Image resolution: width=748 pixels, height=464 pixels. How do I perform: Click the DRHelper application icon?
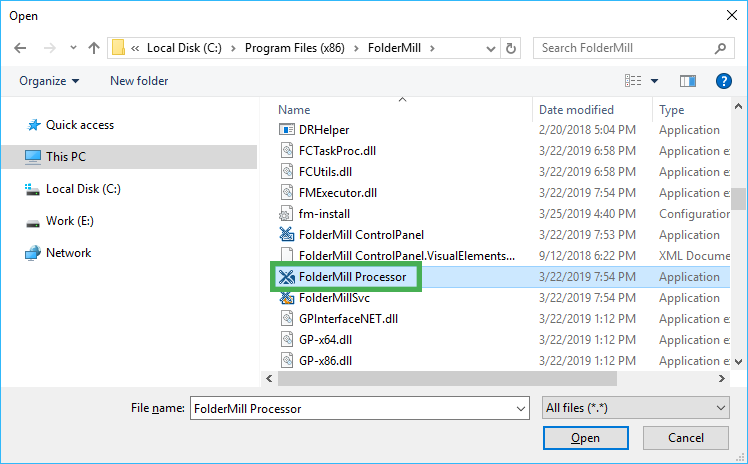(286, 130)
